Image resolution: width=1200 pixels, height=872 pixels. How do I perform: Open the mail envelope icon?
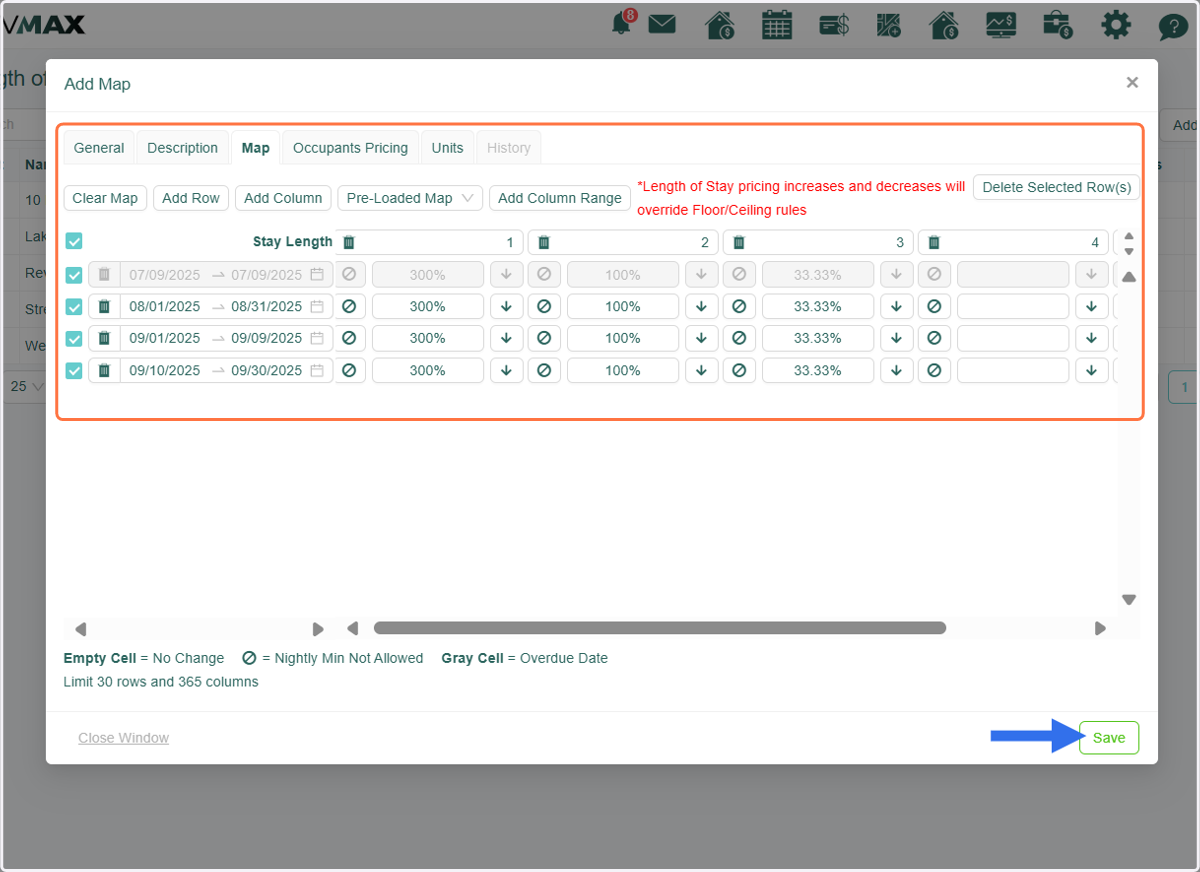pyautogui.click(x=662, y=24)
